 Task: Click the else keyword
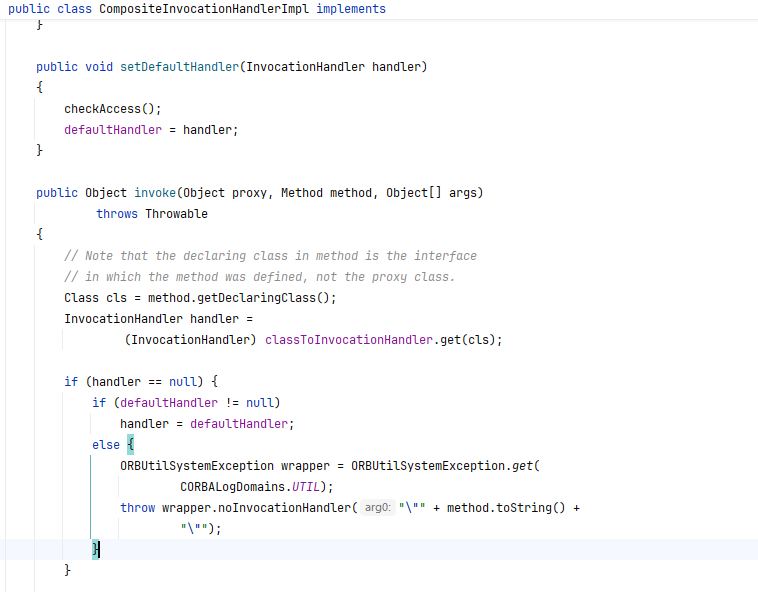[x=106, y=445]
